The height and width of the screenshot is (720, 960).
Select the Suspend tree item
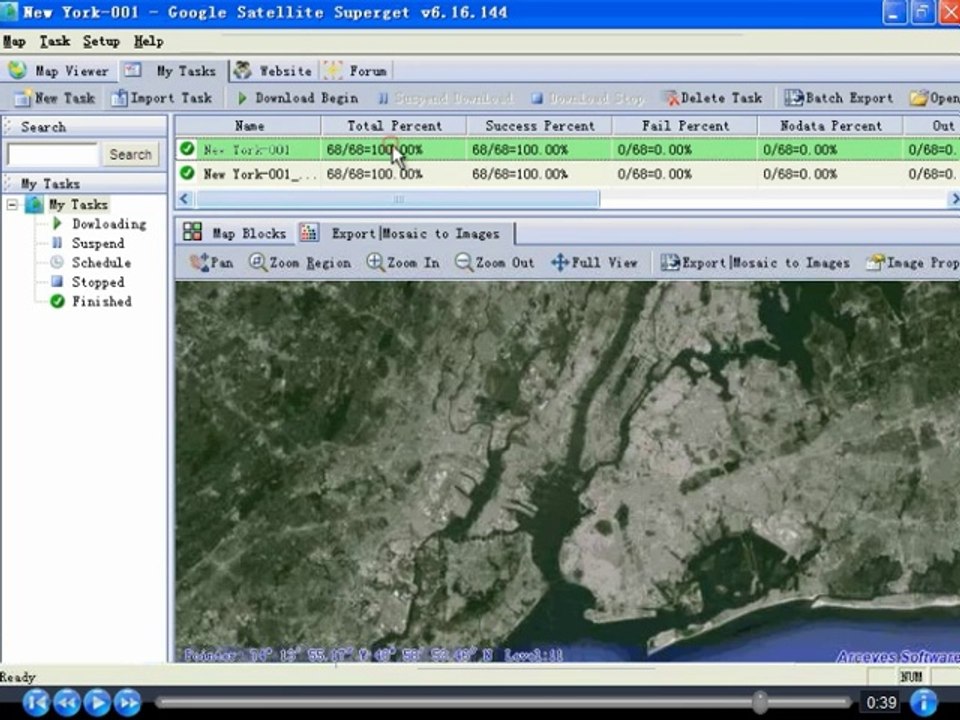(x=98, y=243)
